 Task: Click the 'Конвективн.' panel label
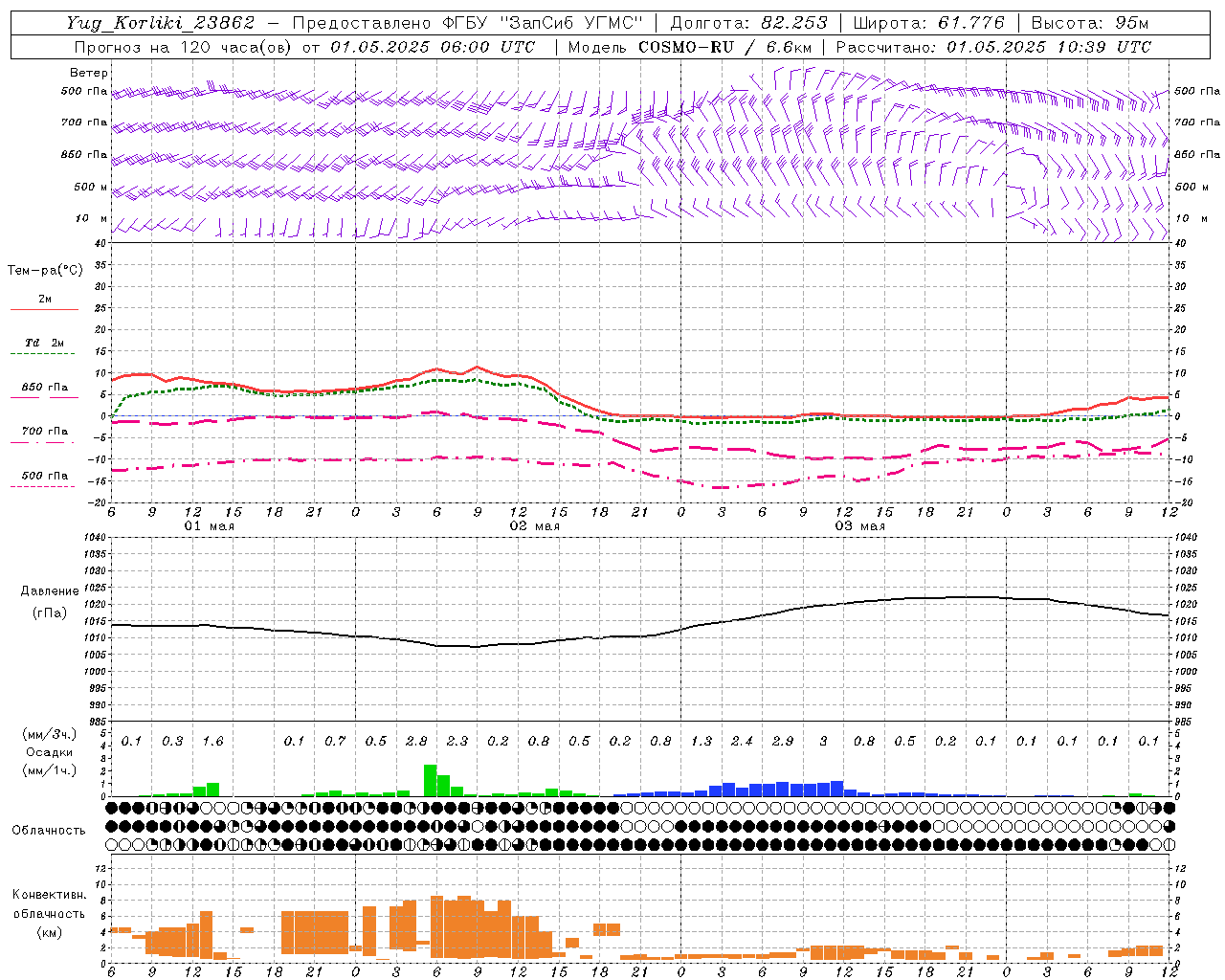pyautogui.click(x=49, y=895)
